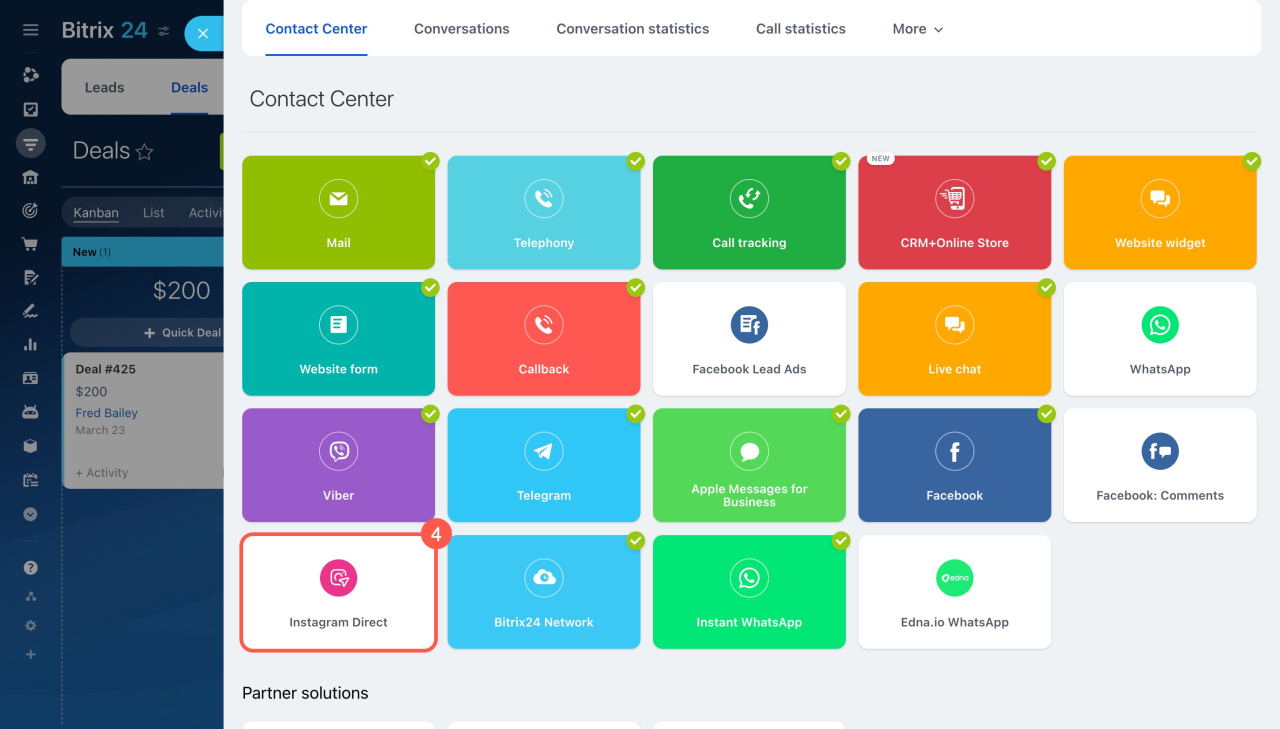The width and height of the screenshot is (1280, 729).
Task: Open the Instant WhatsApp tile
Action: coord(749,592)
